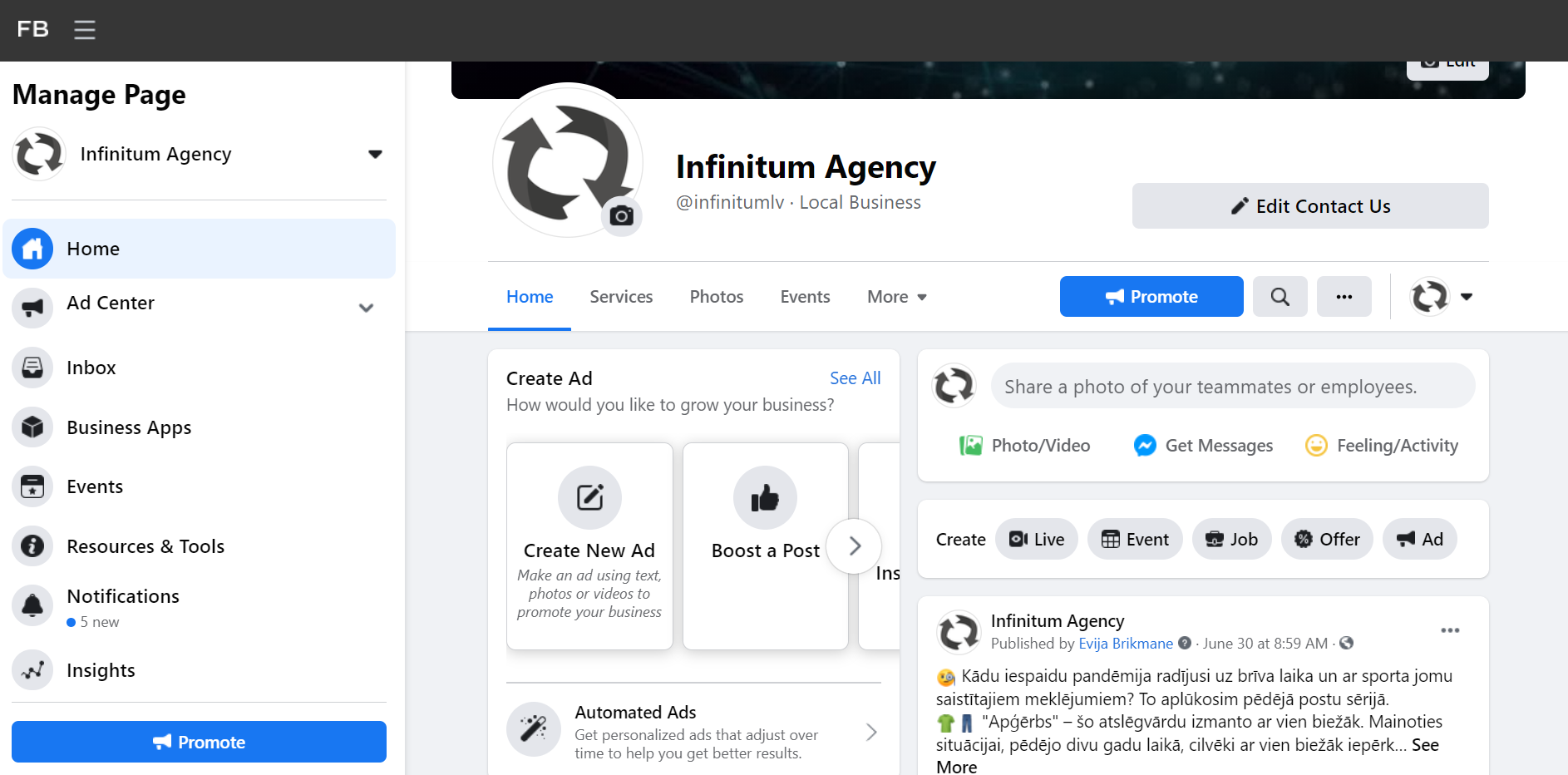The width and height of the screenshot is (1568, 775).
Task: Click the Infinitum Agency post author name
Action: click(1058, 621)
